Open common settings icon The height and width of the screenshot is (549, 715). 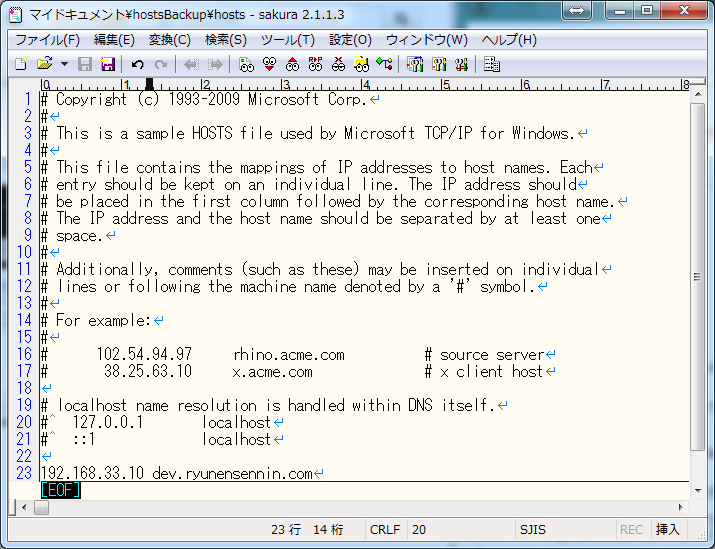pyautogui.click(x=461, y=64)
